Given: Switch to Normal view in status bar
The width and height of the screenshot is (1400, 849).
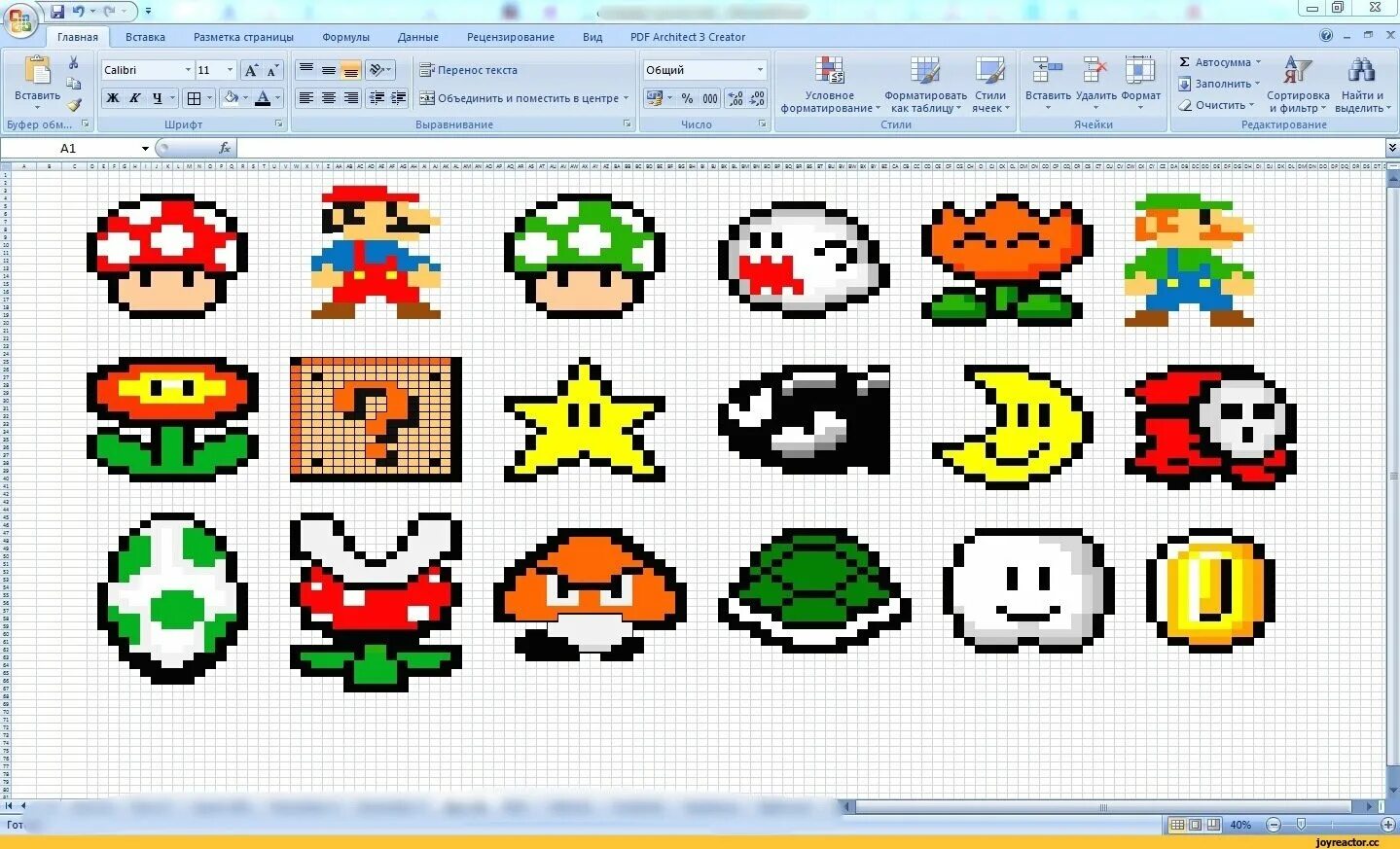Looking at the screenshot, I should point(1177,825).
